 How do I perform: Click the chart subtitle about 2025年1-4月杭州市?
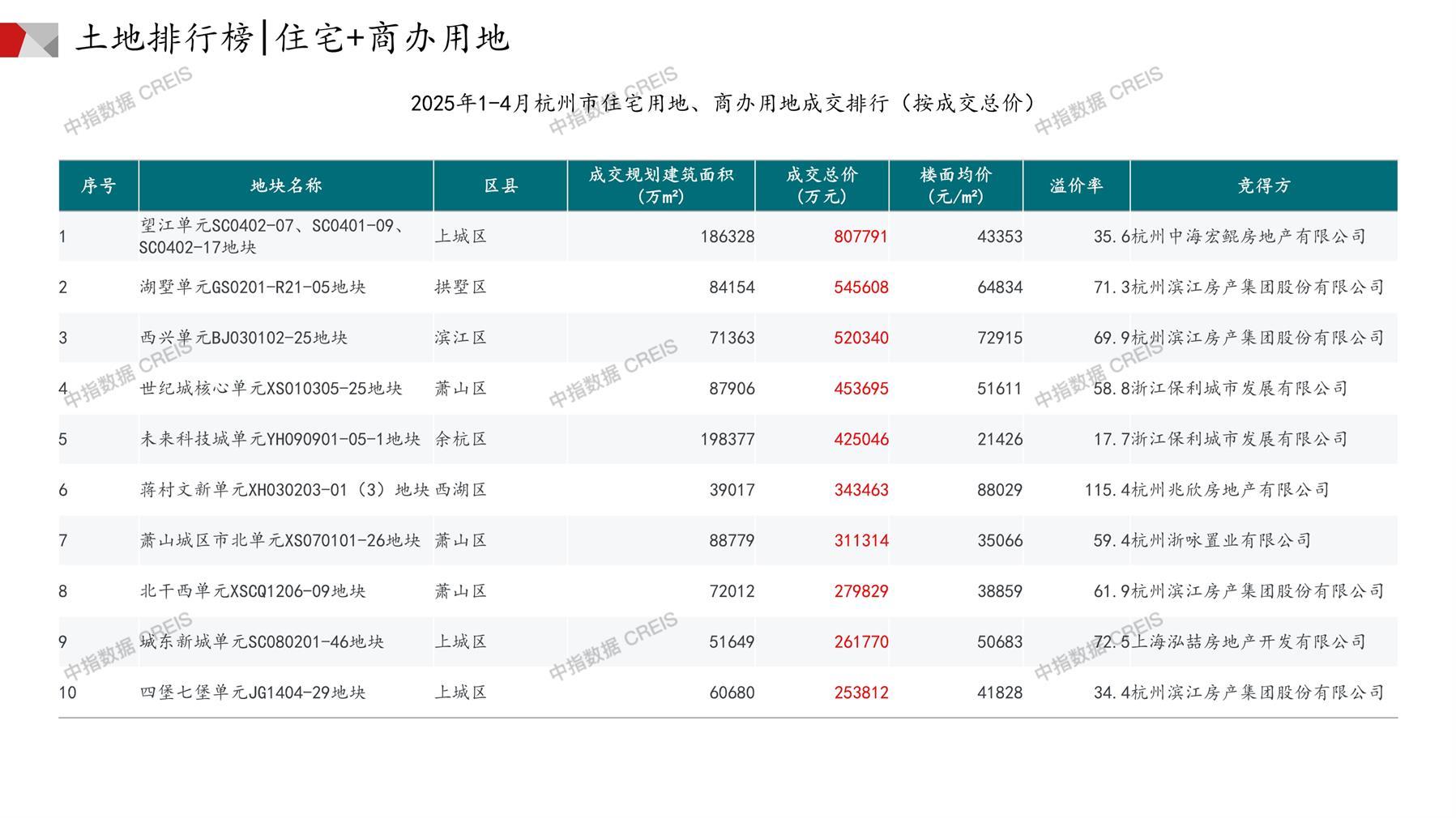pos(723,104)
